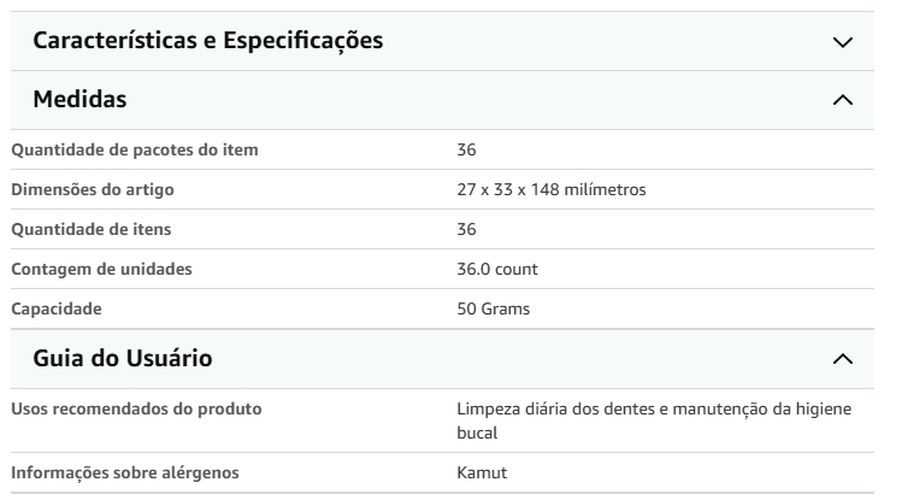Collapse the Medidas section chevron

[842, 100]
